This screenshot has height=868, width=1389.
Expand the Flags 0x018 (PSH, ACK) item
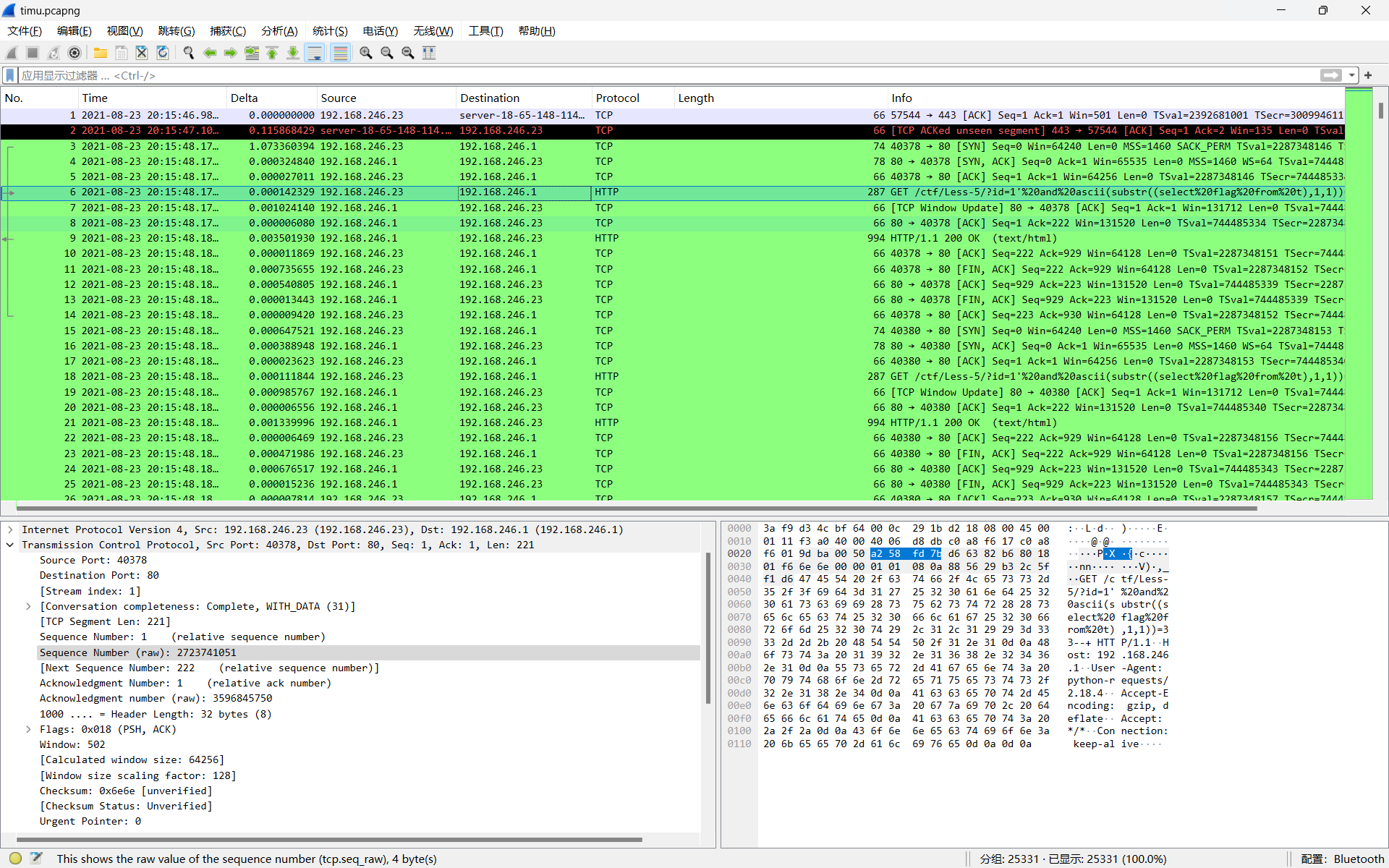(x=28, y=729)
